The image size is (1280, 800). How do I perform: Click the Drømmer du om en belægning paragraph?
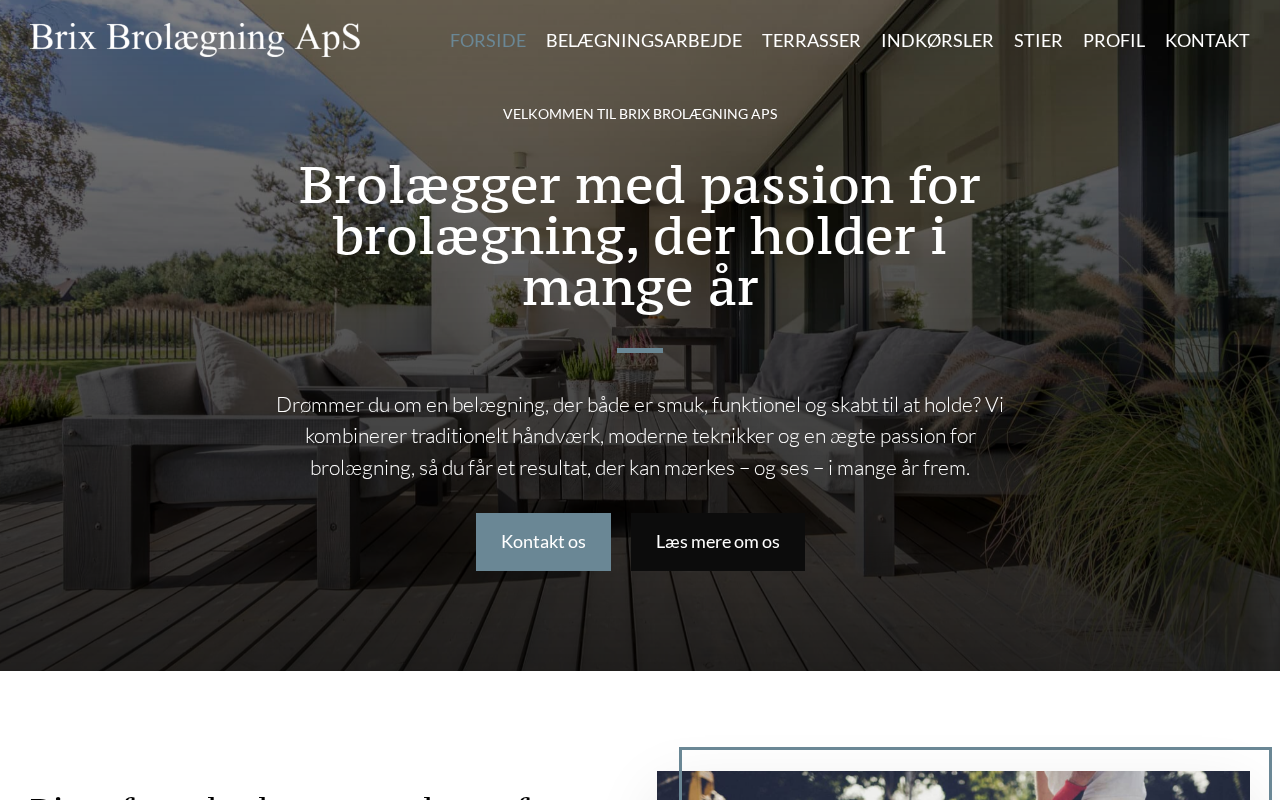(640, 436)
